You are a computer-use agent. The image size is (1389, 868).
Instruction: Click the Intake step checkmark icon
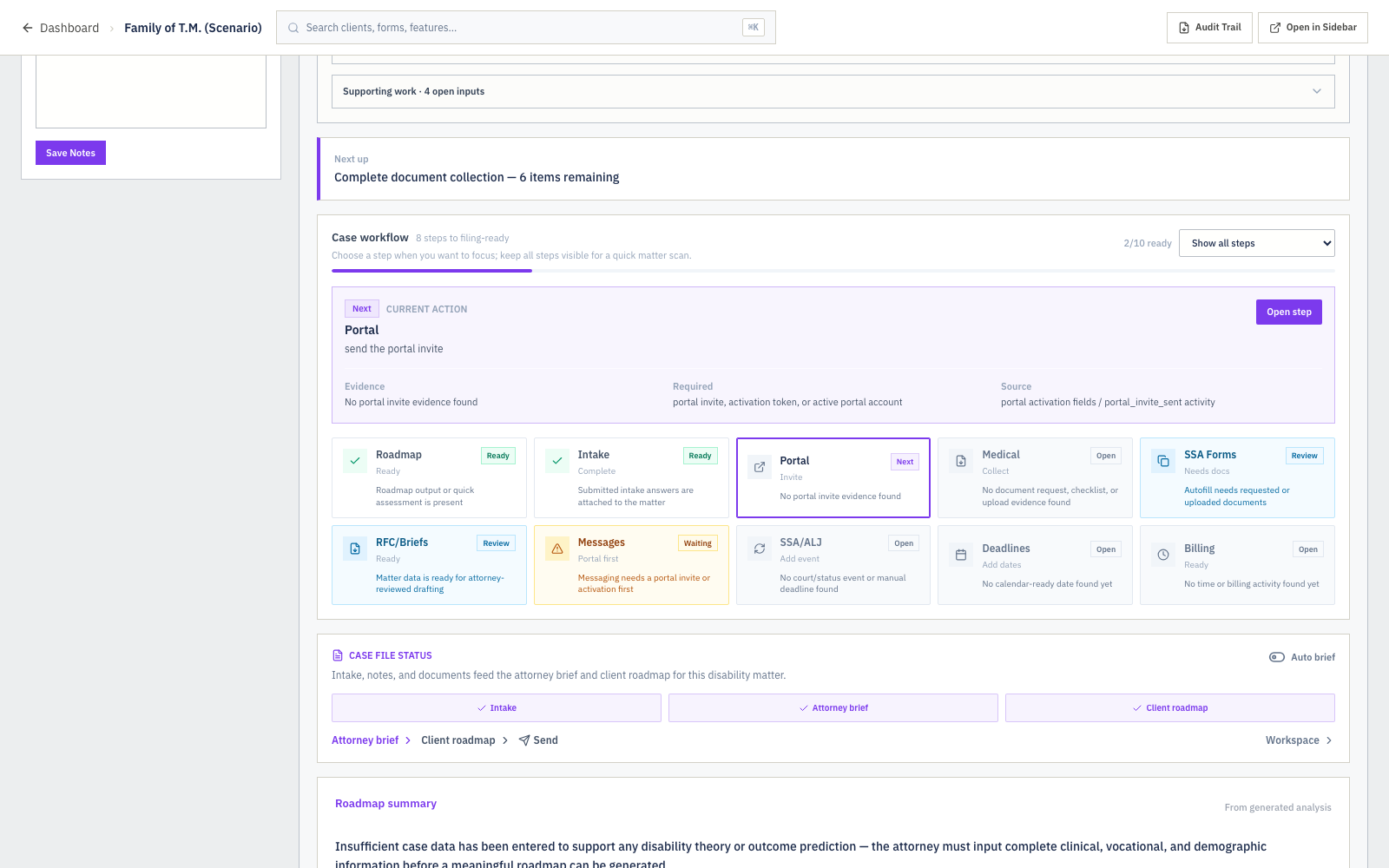pos(557,461)
